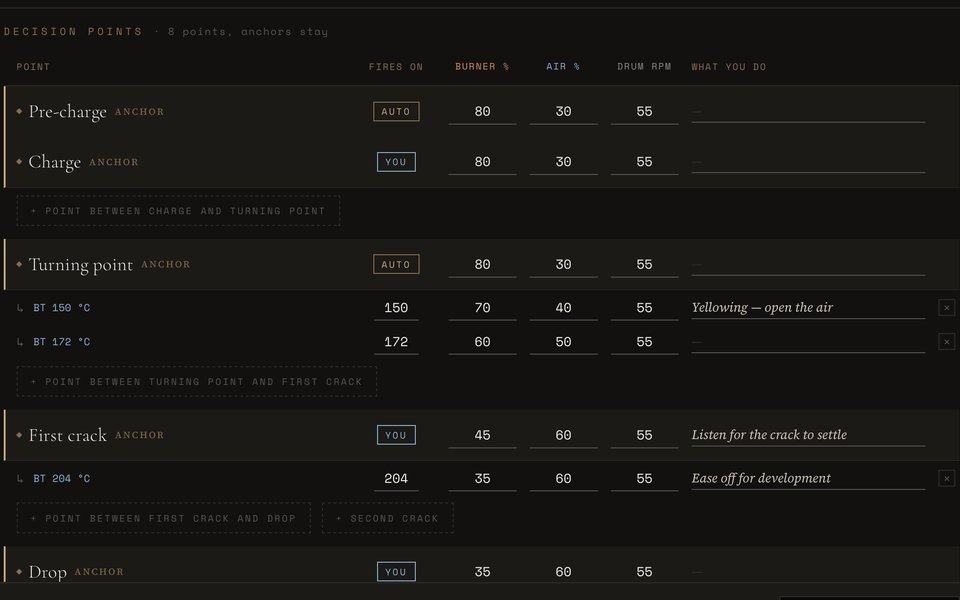
Task: Click the 'AIR %' column header
Action: tap(563, 67)
